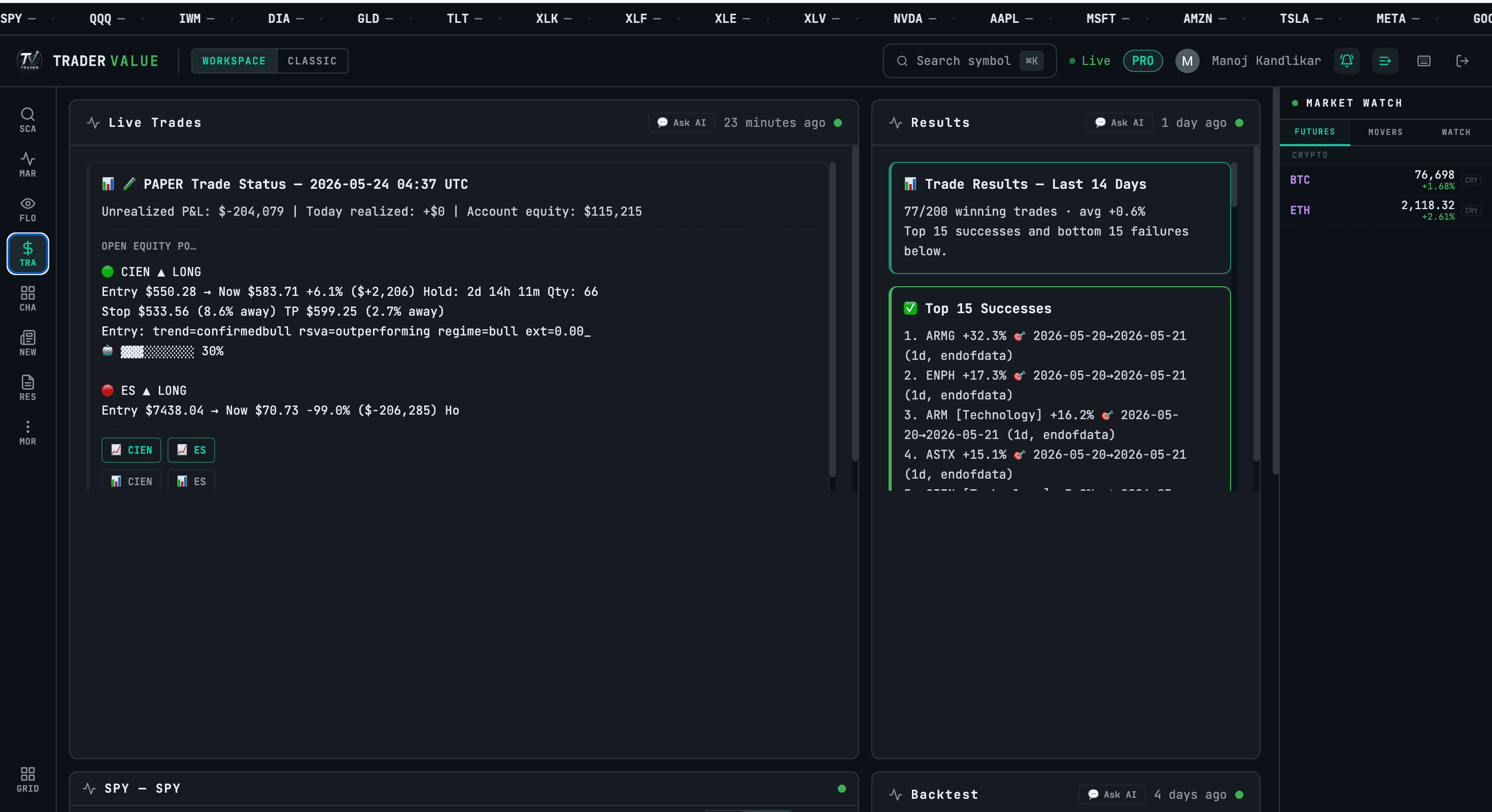Select the Watch tab in Market Watch
Screen dimensions: 1492x812
point(1455,132)
